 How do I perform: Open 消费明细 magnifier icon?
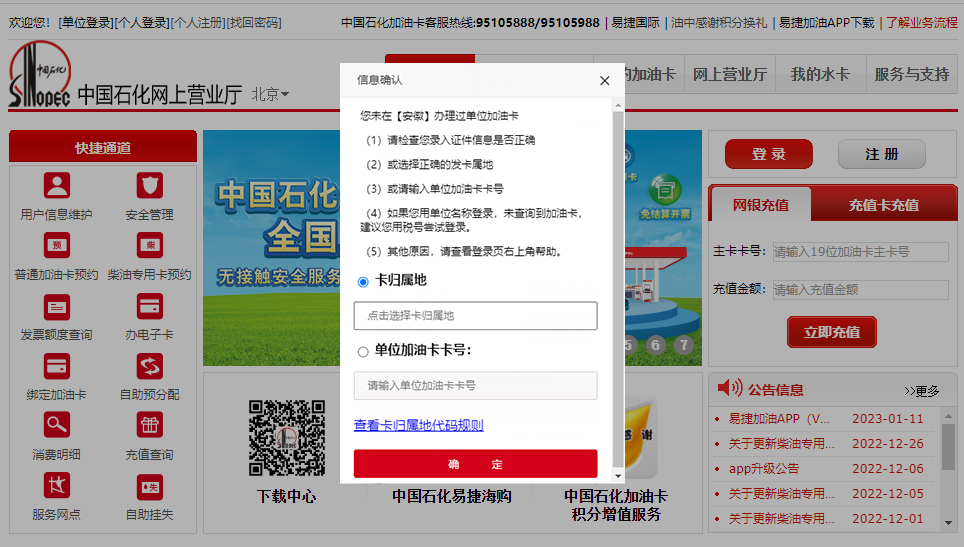point(57,425)
